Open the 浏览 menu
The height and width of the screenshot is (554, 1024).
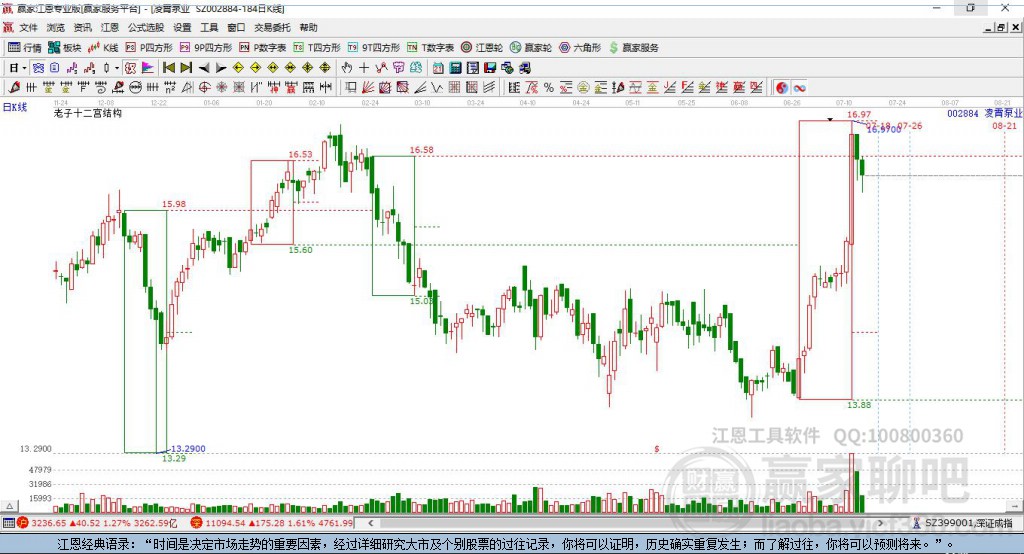[x=56, y=27]
